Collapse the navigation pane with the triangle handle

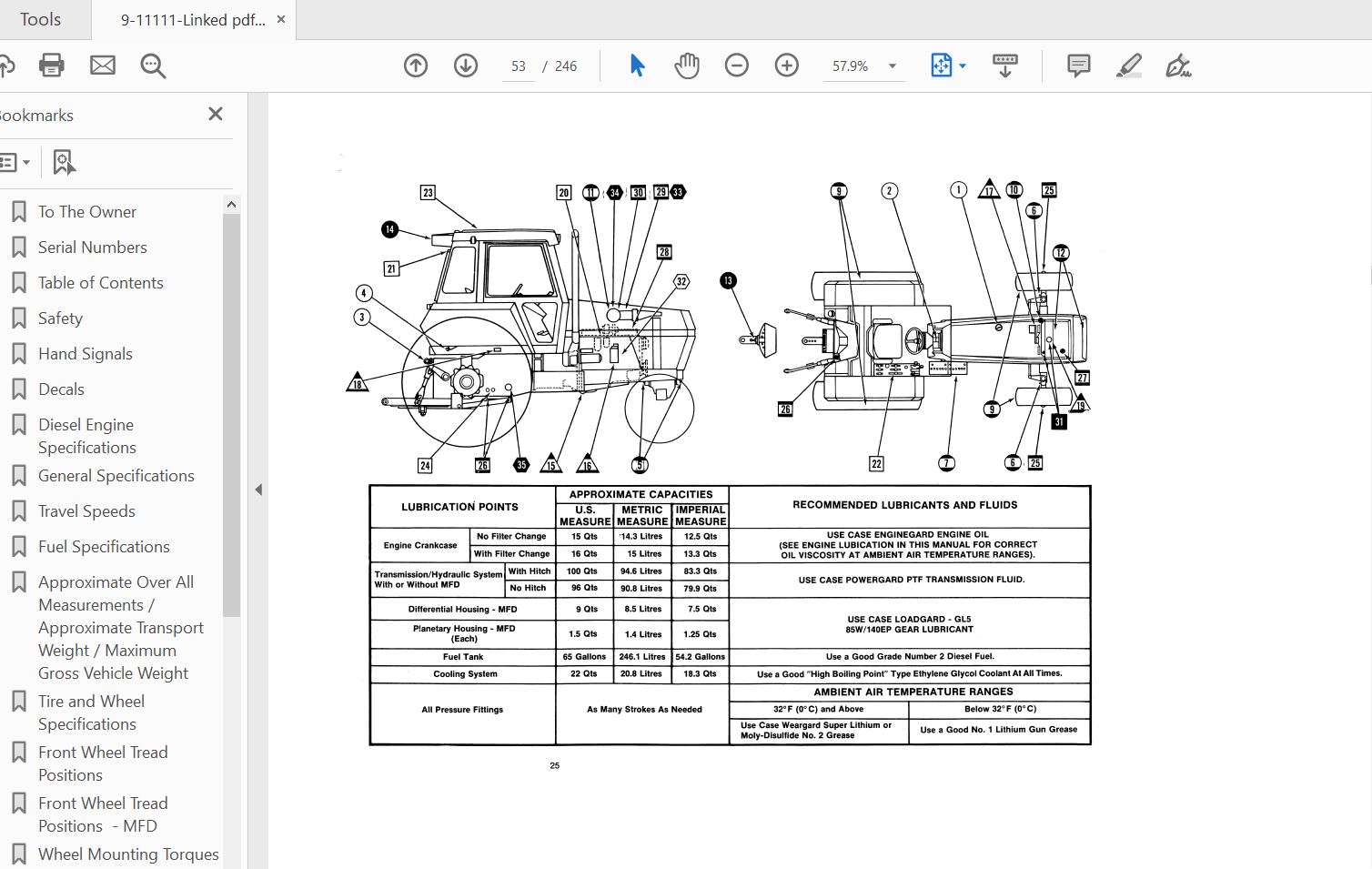258,490
